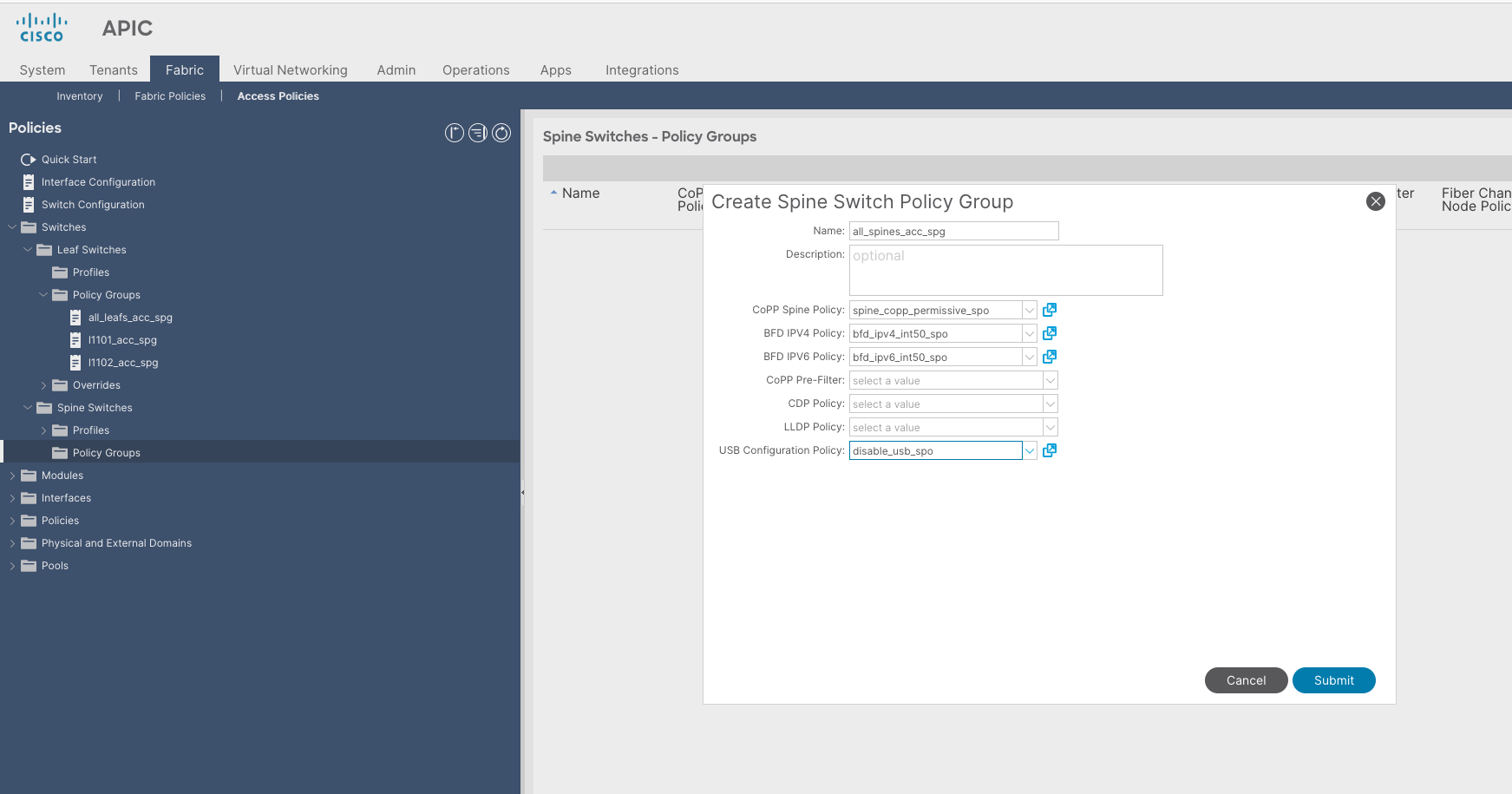Open Quick Start icon in tree
The image size is (1512, 794).
click(x=29, y=160)
